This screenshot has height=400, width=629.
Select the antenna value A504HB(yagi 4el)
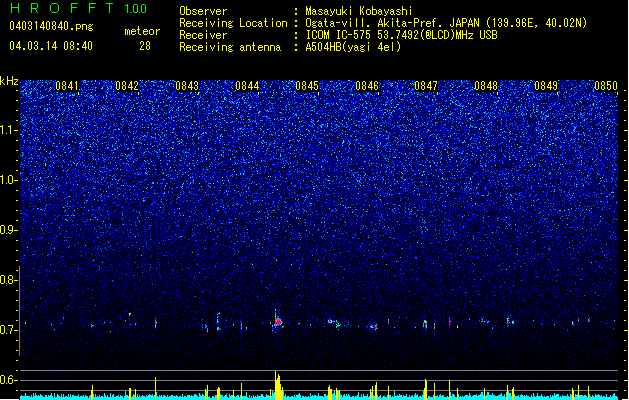tap(353, 47)
